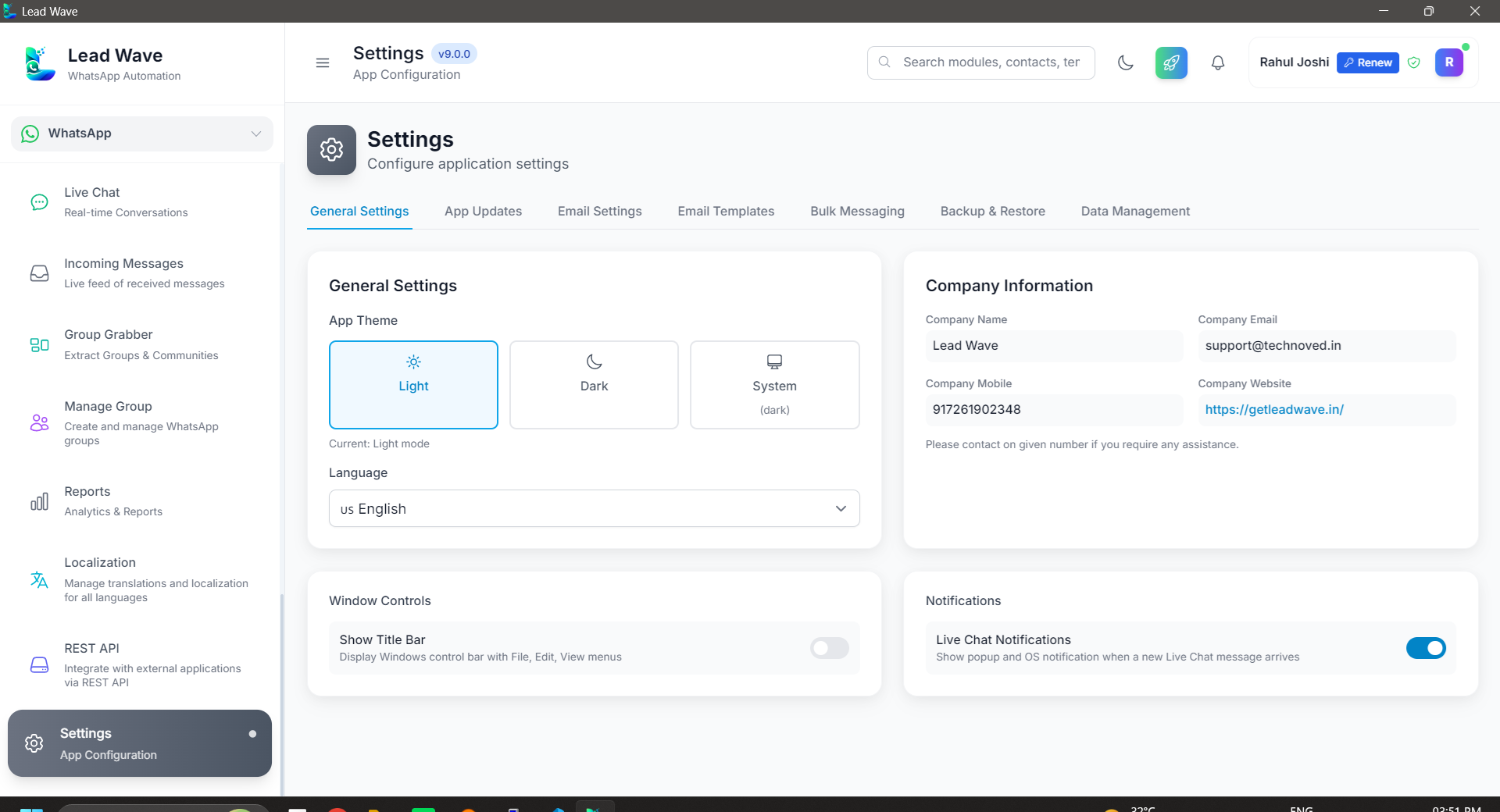Switch to Email Settings tab
The height and width of the screenshot is (812, 1500).
click(x=599, y=211)
